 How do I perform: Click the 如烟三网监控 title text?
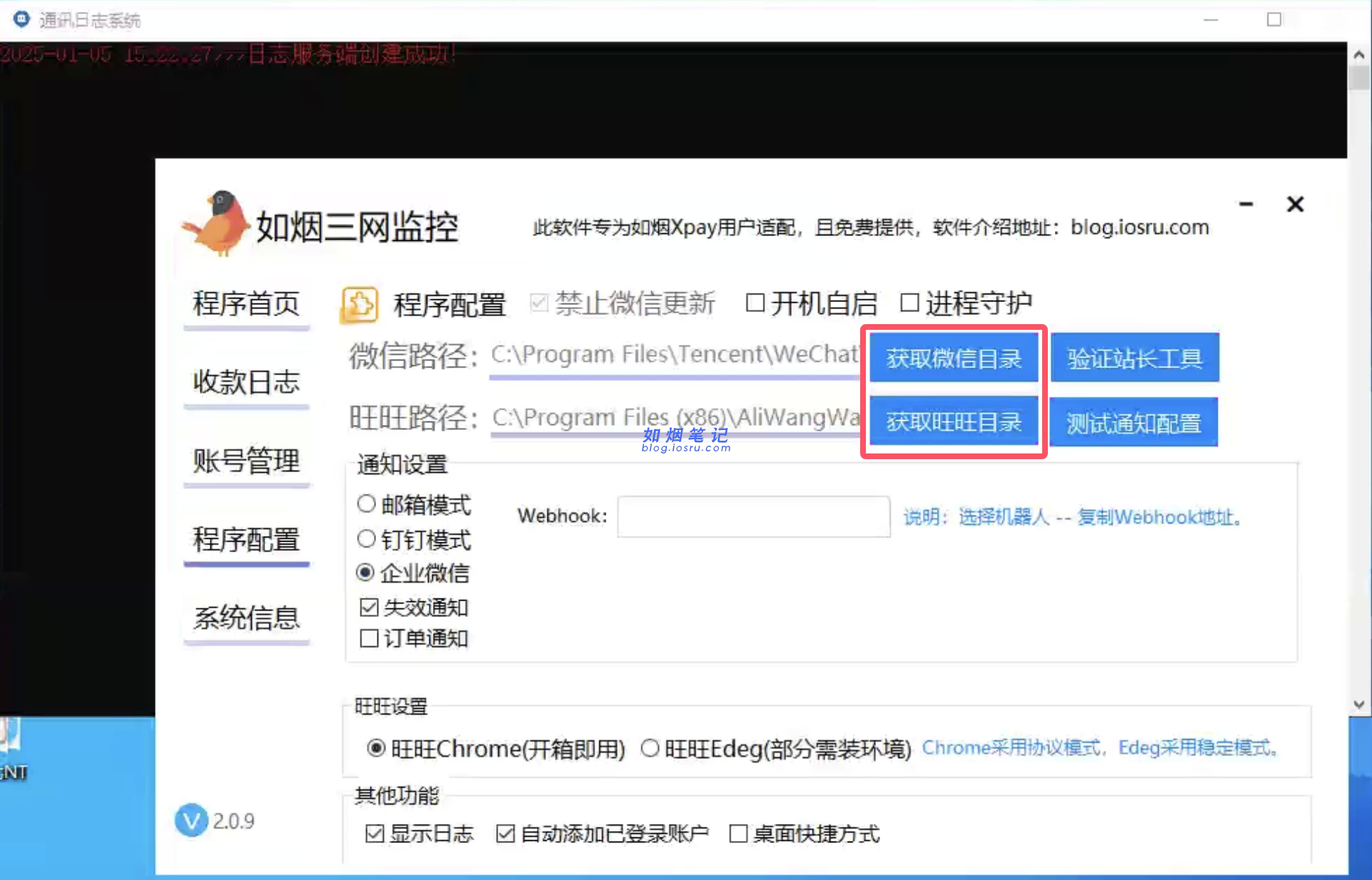click(x=357, y=227)
